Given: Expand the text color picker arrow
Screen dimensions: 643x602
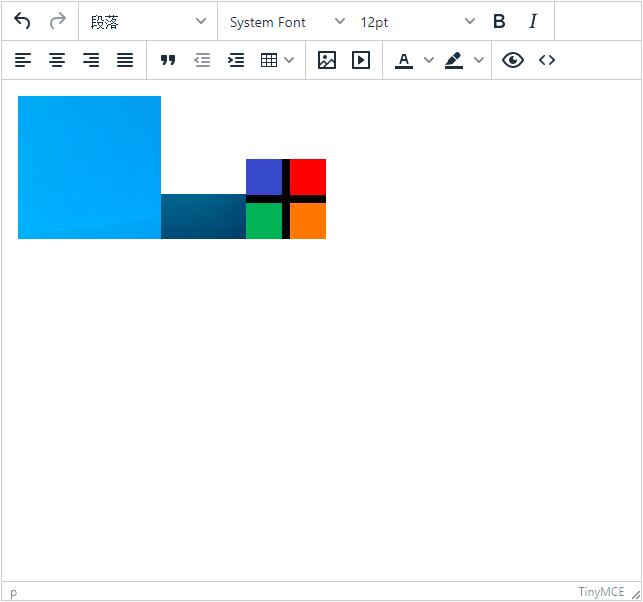Looking at the screenshot, I should [429, 60].
